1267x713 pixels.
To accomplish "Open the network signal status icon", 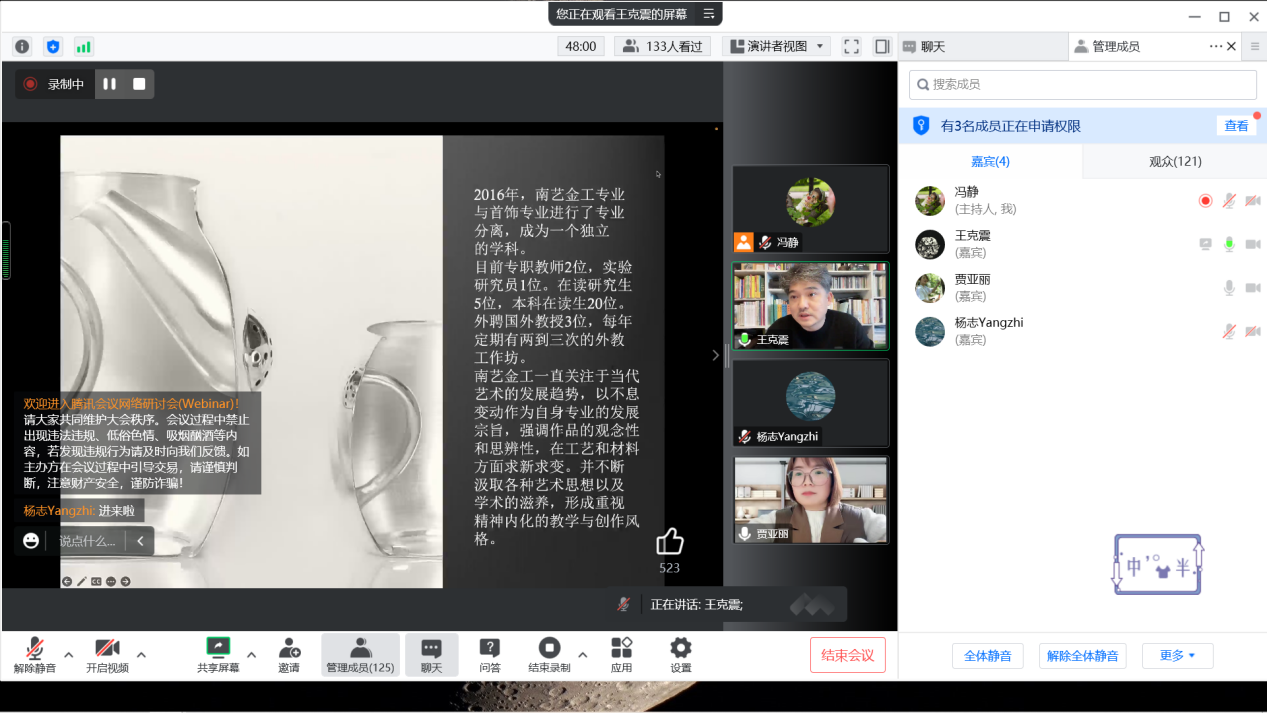I will (x=83, y=46).
